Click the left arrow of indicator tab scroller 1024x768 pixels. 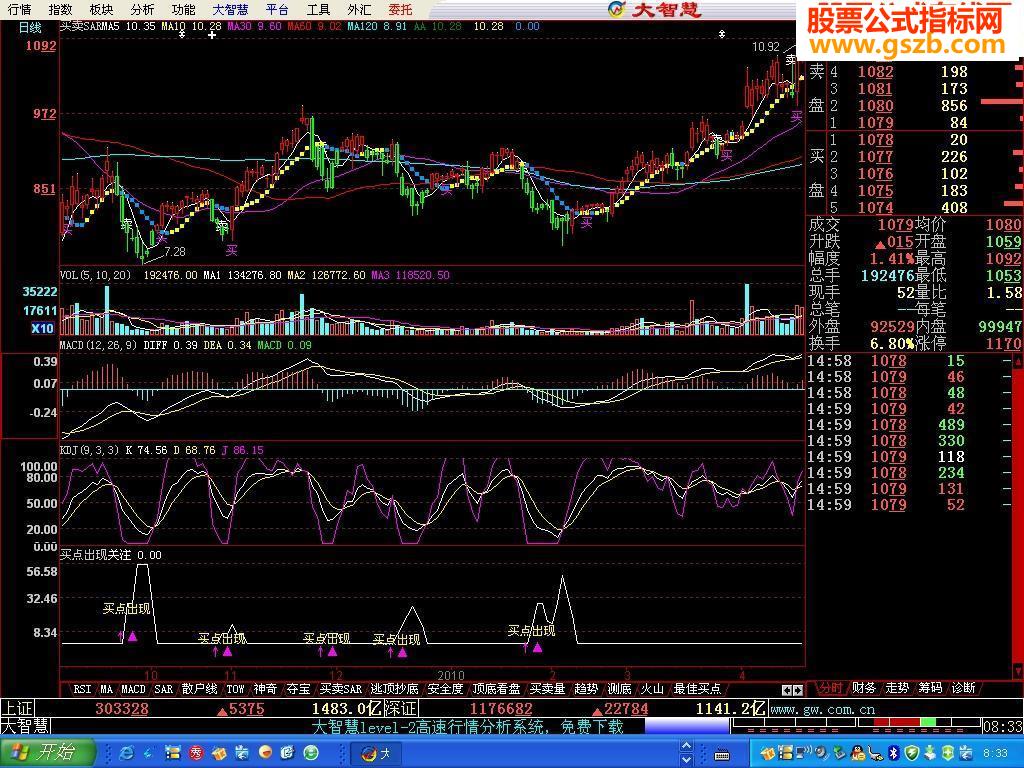point(787,690)
